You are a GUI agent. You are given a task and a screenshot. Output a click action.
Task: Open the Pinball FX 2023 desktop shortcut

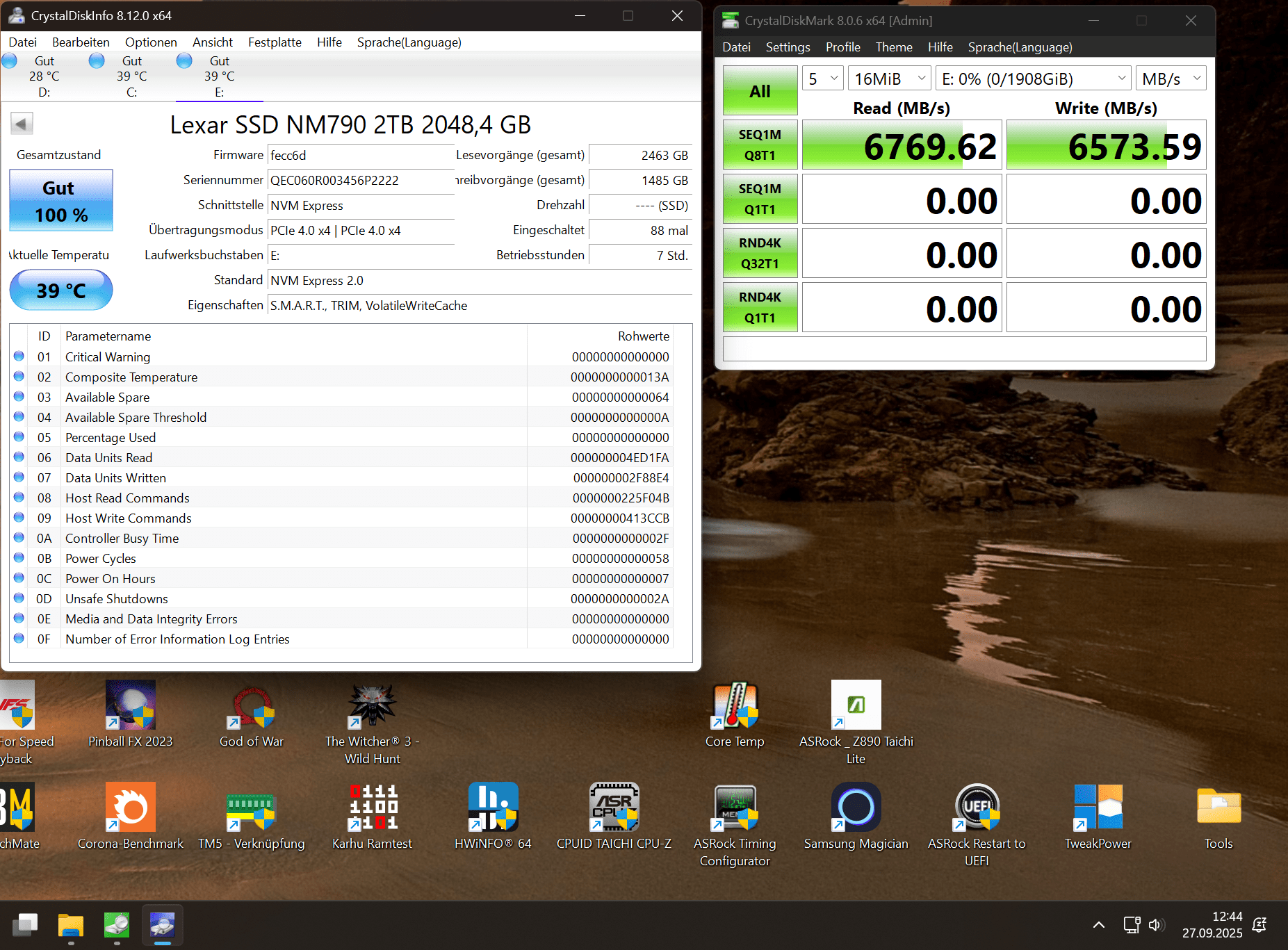(131, 714)
